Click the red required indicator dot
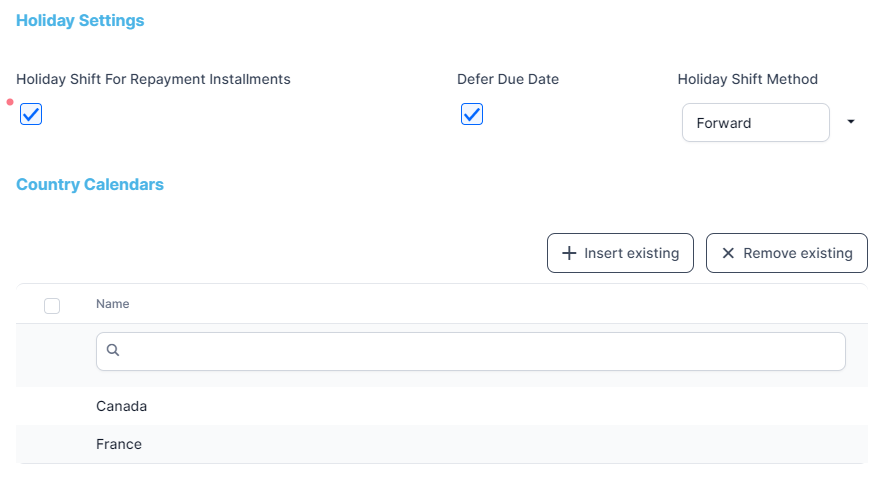Viewport: 882px width, 478px height. [x=10, y=102]
